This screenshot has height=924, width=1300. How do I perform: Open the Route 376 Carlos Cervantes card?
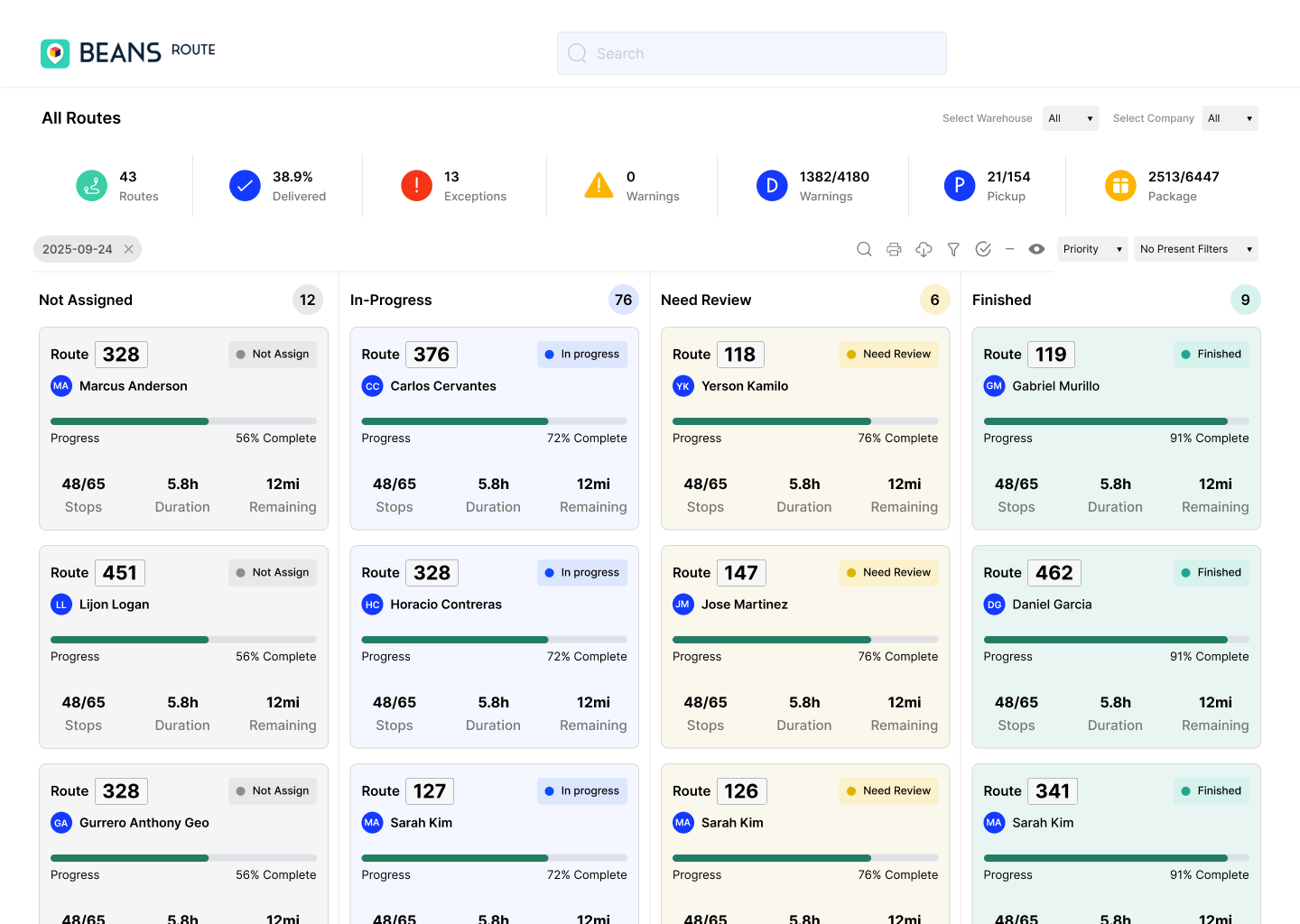tap(494, 428)
